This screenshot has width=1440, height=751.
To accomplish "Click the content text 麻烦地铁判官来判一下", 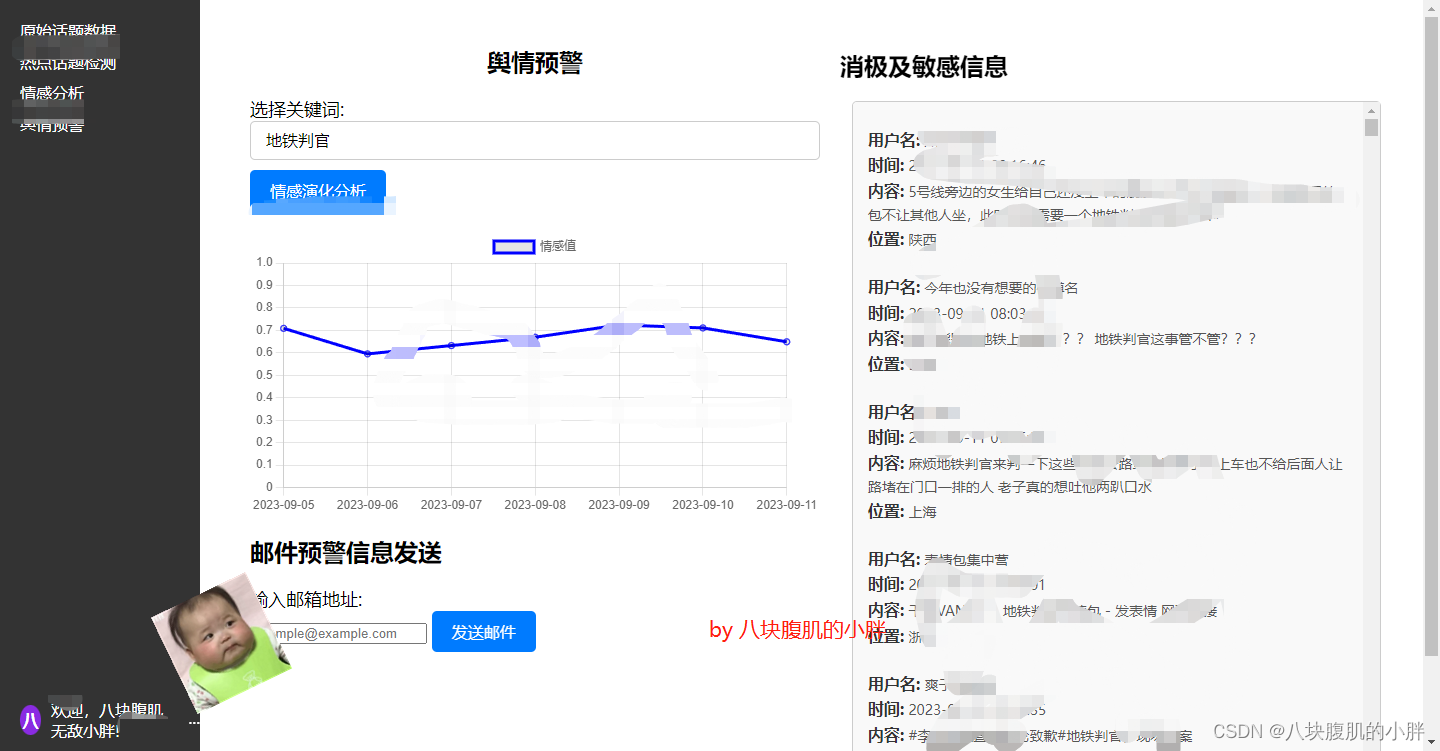I will pyautogui.click(x=1105, y=475).
